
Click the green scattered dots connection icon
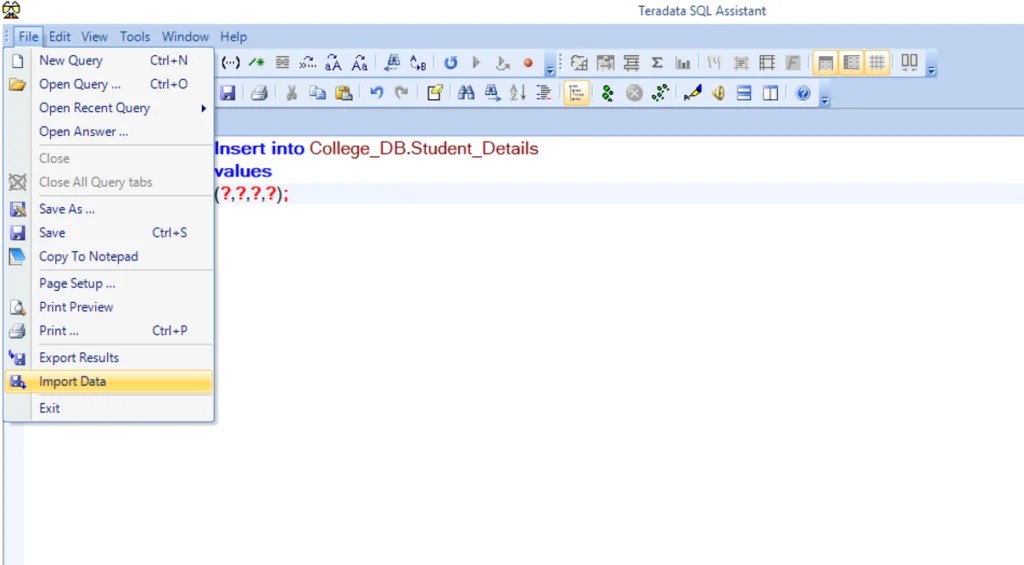660,93
